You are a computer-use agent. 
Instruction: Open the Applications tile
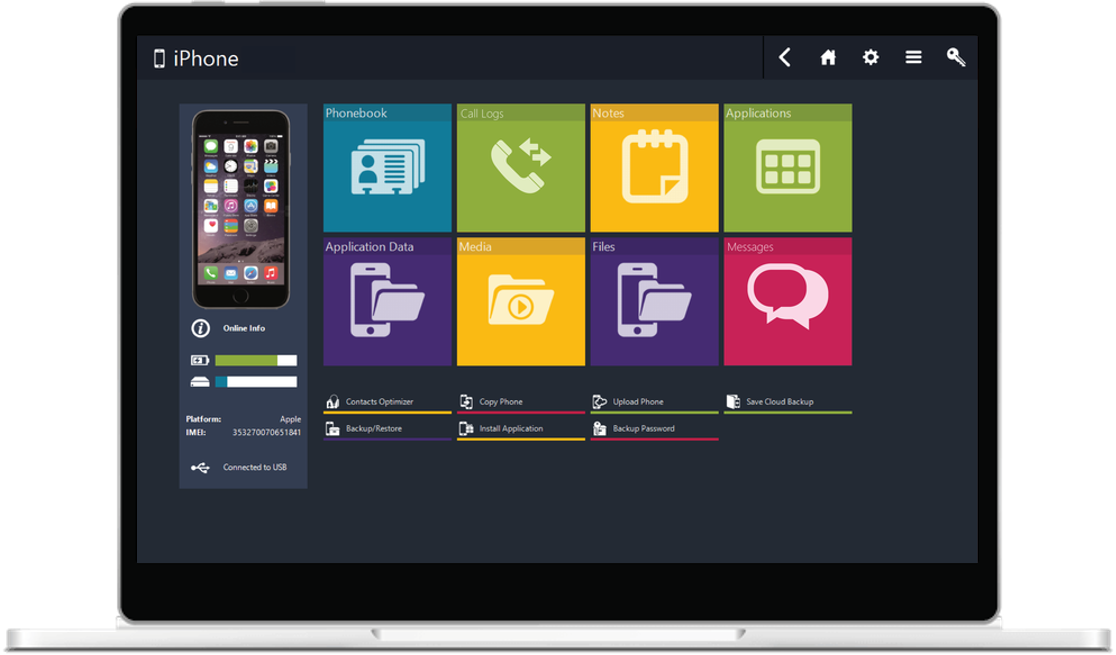pyautogui.click(x=787, y=167)
